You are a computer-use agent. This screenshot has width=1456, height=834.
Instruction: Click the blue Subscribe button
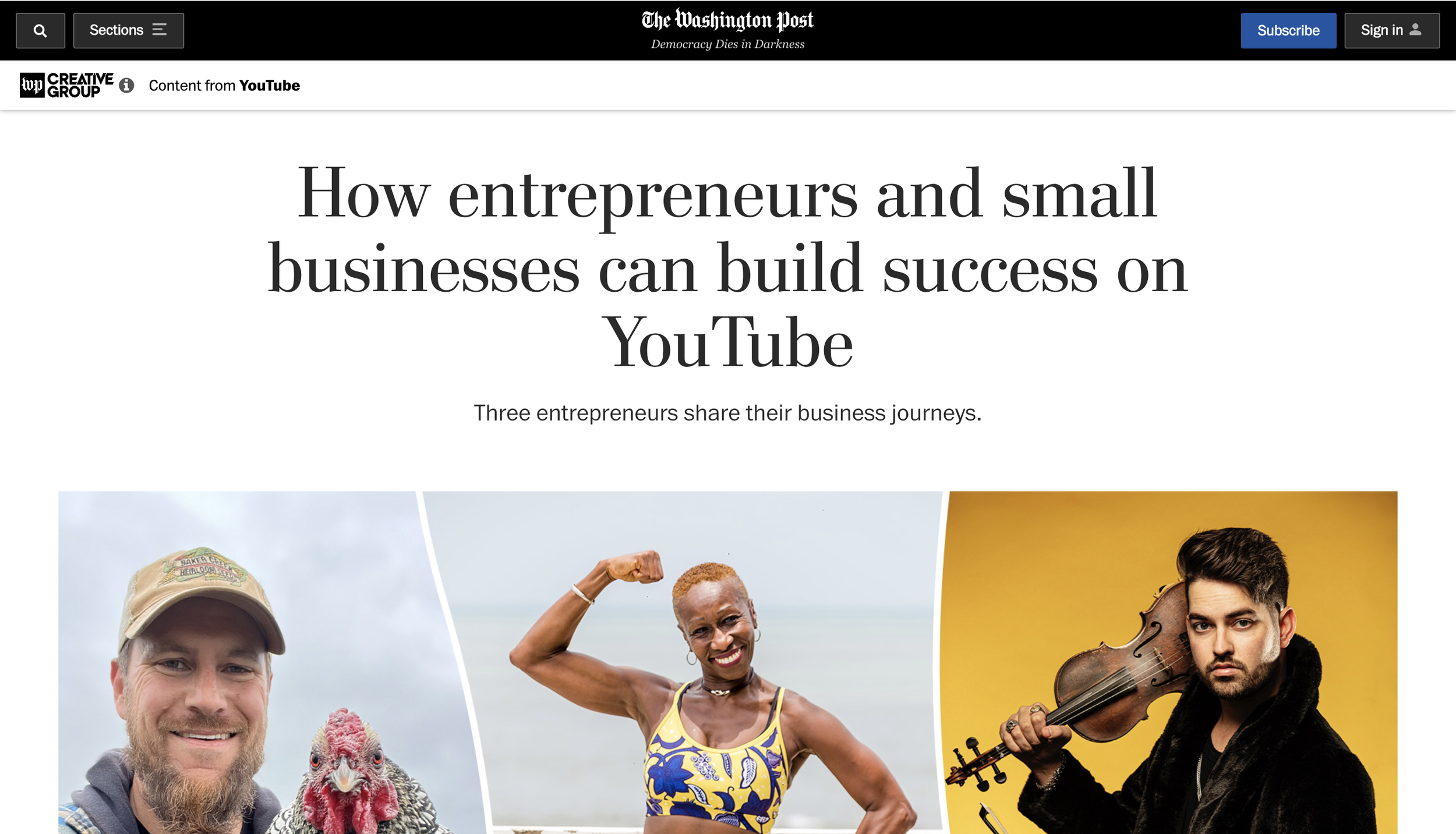click(1288, 30)
